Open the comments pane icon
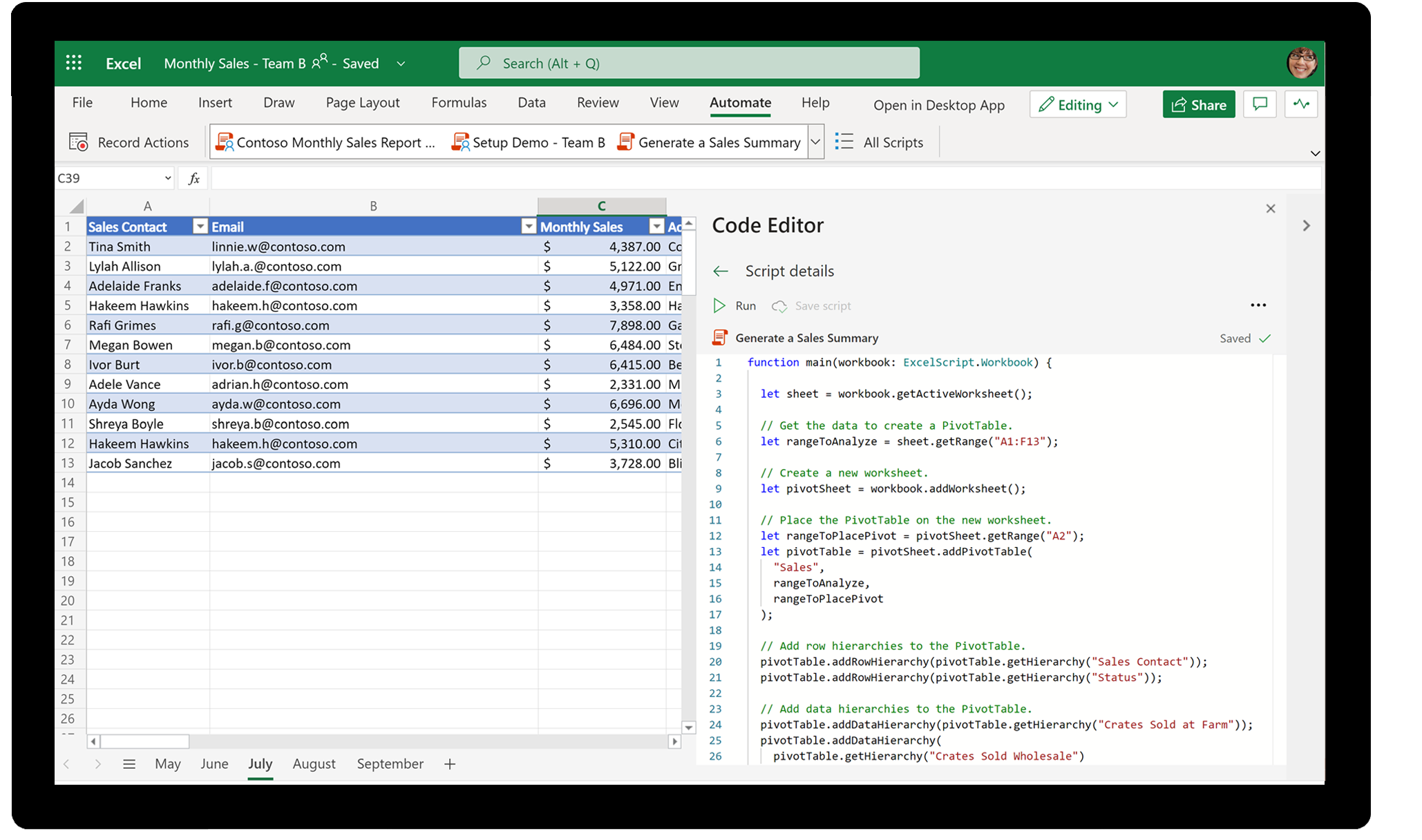Viewport: 1422px width, 840px height. click(1260, 104)
